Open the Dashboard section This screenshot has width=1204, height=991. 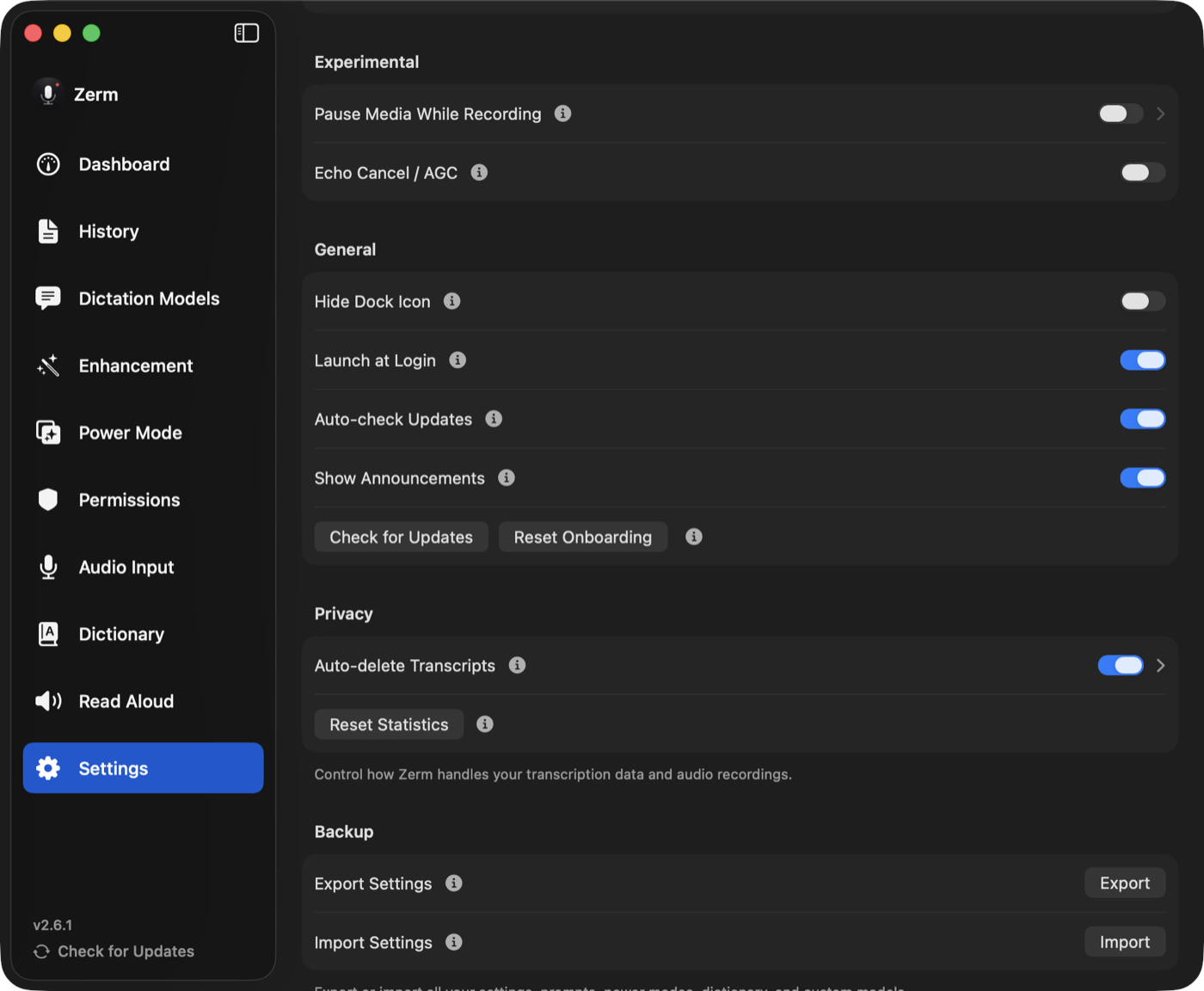point(144,164)
